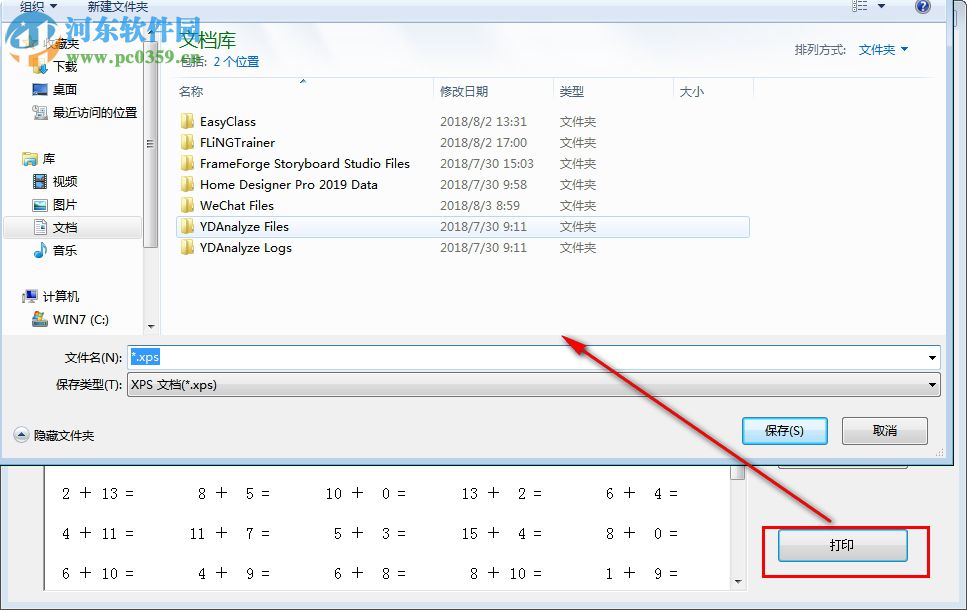Select 下载 in favorites
This screenshot has width=967, height=610.
[65, 67]
